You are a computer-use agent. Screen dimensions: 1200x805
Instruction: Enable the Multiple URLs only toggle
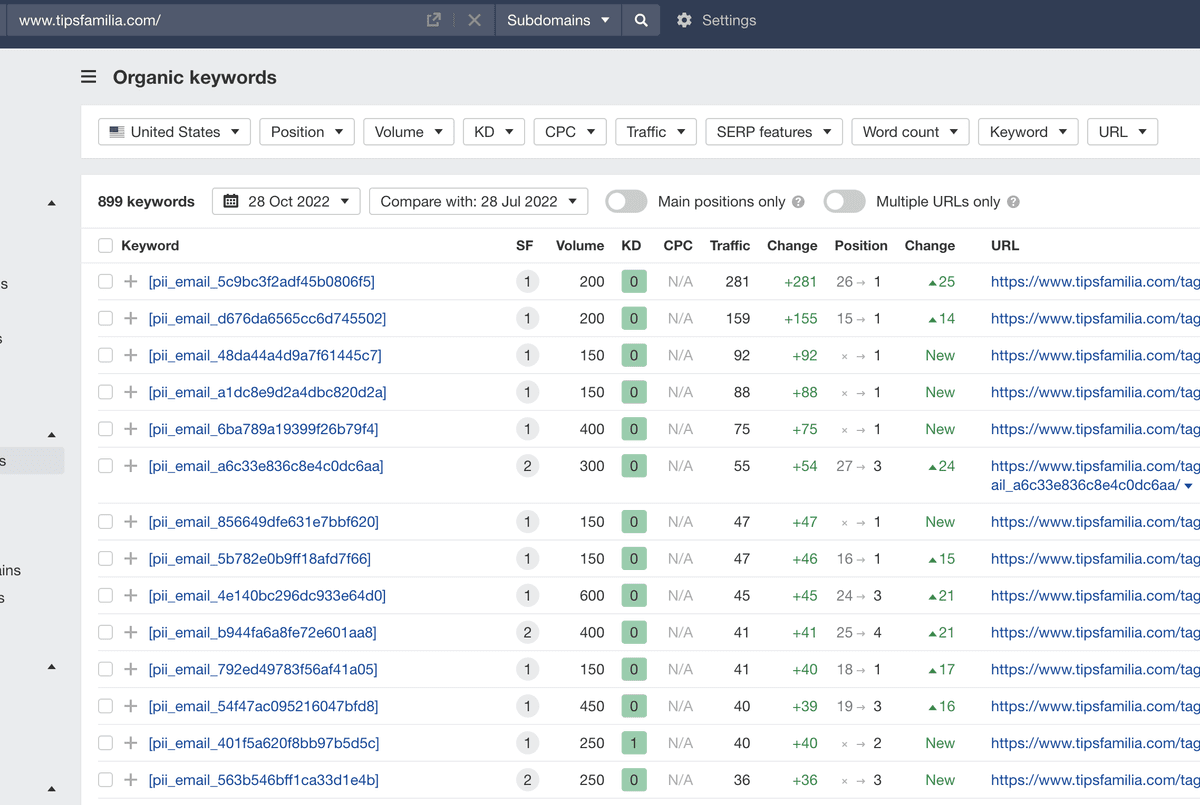(x=845, y=202)
